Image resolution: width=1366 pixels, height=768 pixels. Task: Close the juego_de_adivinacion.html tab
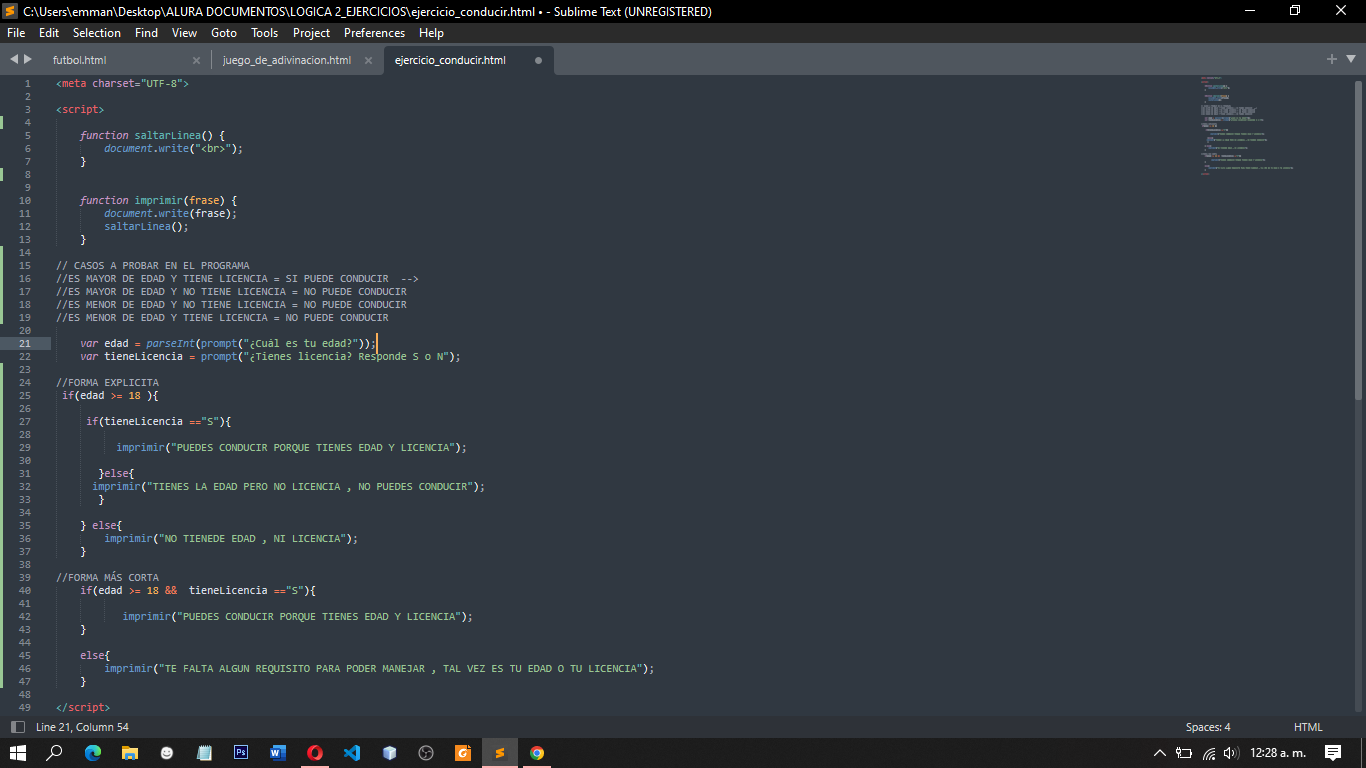click(x=368, y=60)
